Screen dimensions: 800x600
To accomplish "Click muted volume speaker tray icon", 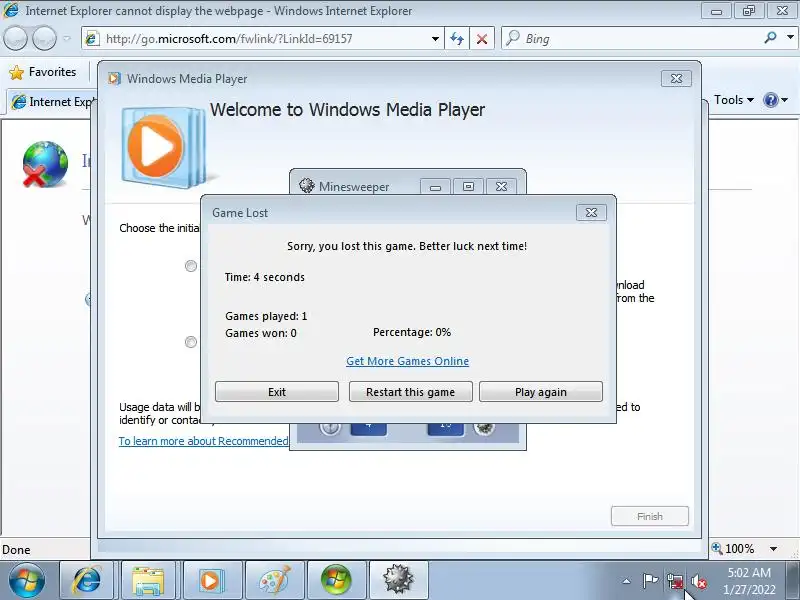I will point(698,581).
